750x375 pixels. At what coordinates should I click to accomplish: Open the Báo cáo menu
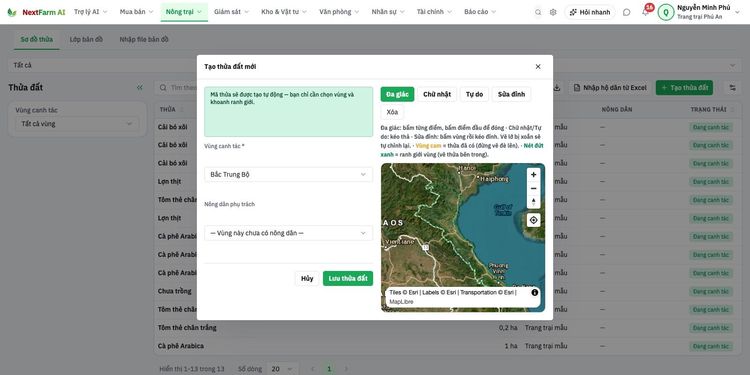click(480, 12)
